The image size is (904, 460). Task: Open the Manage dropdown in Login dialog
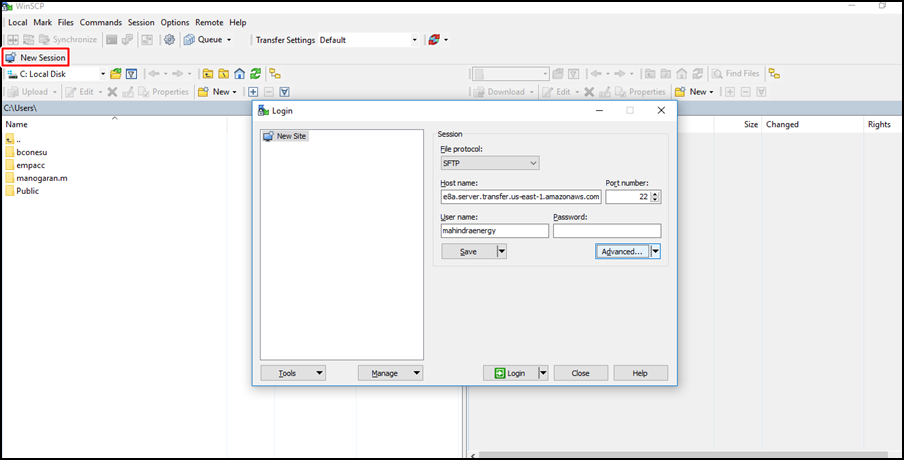click(390, 373)
